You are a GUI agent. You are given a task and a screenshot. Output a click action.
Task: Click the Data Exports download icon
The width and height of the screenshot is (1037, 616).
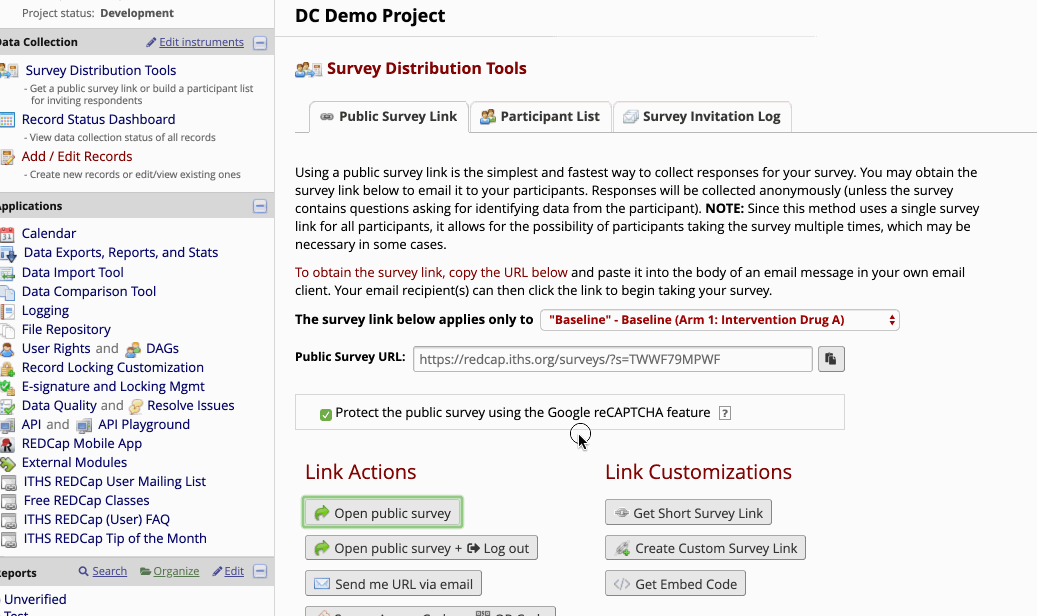[x=8, y=253]
